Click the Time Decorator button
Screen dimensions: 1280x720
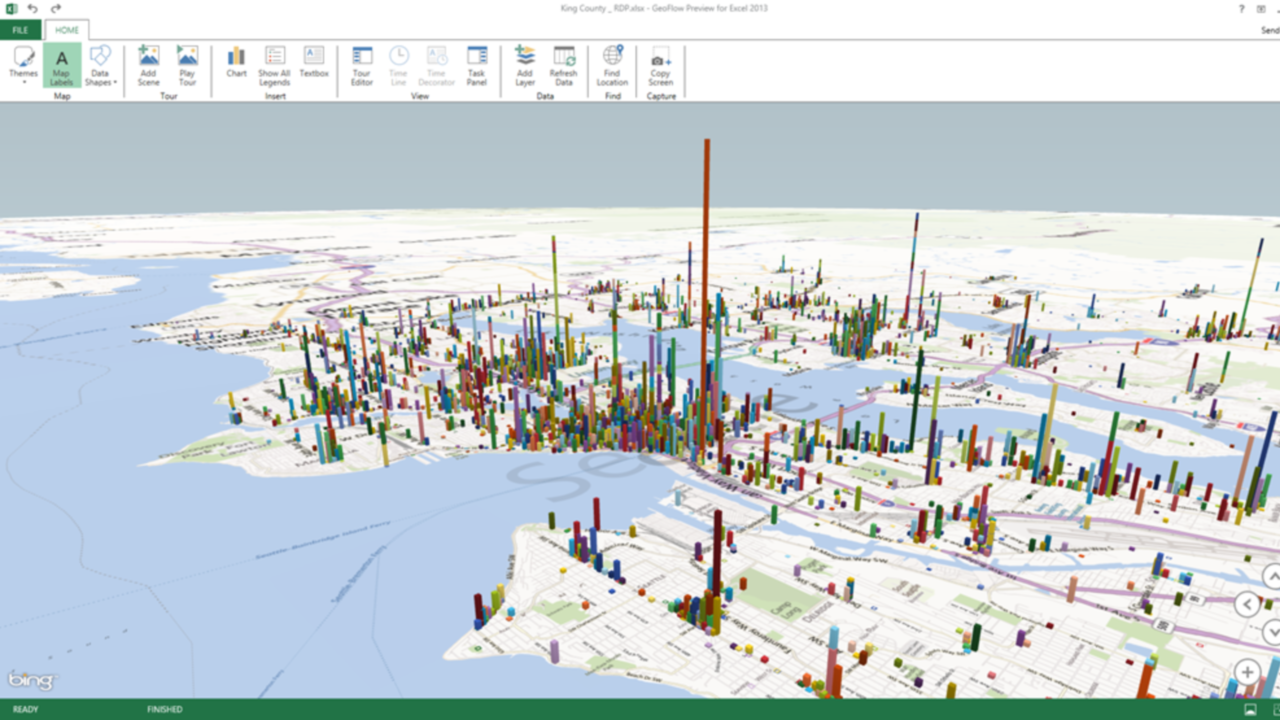437,65
